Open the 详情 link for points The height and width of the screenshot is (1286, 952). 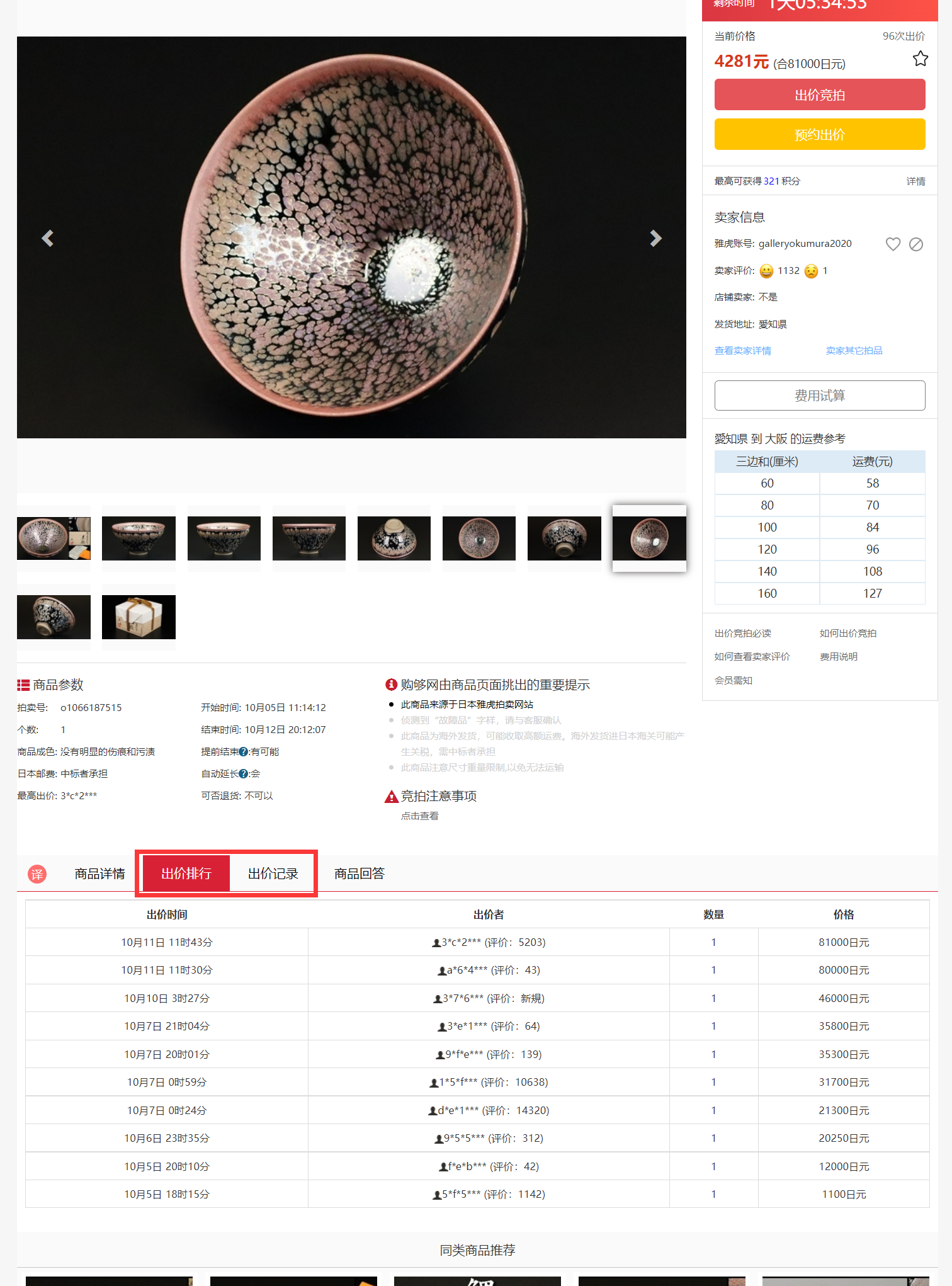pyautogui.click(x=915, y=181)
